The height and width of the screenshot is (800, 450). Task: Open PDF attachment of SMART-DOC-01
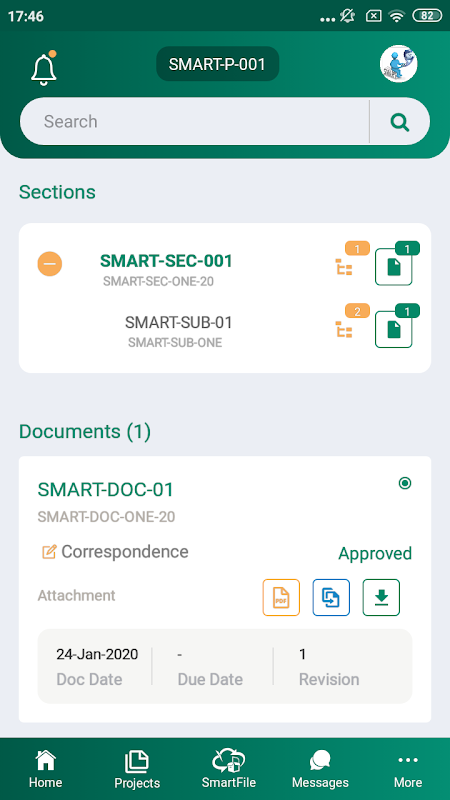(281, 597)
